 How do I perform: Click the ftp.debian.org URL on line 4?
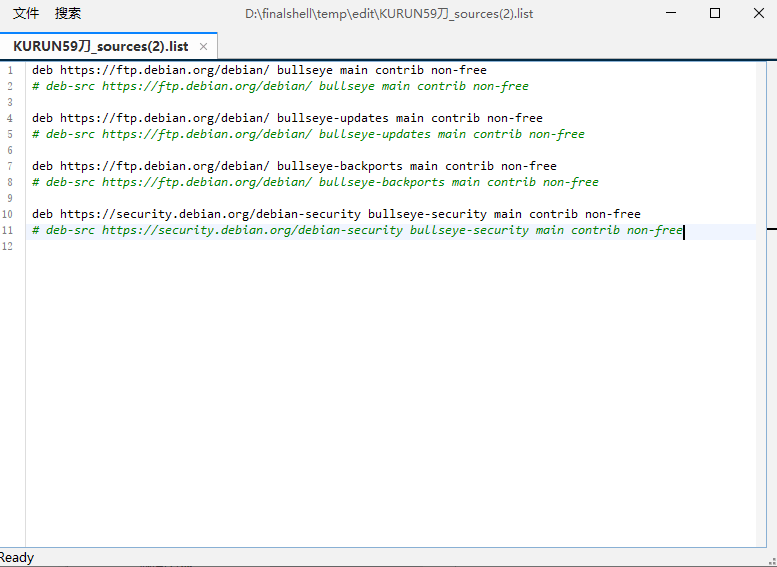(164, 118)
